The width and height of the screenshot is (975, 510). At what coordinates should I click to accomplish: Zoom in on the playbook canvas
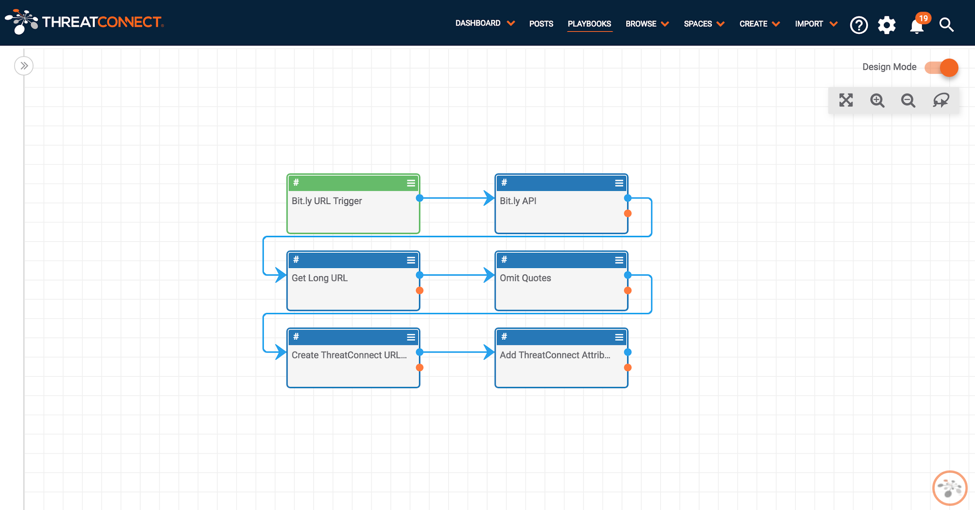tap(877, 100)
